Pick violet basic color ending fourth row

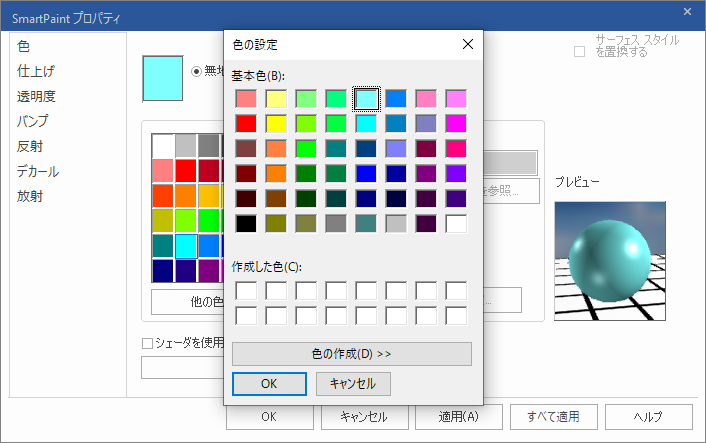tap(456, 173)
